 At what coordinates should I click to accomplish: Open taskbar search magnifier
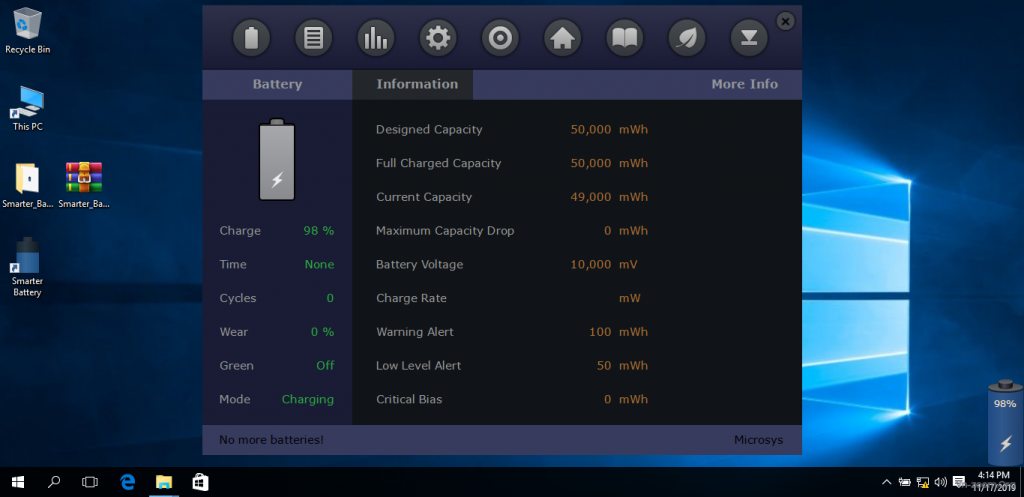[x=54, y=482]
